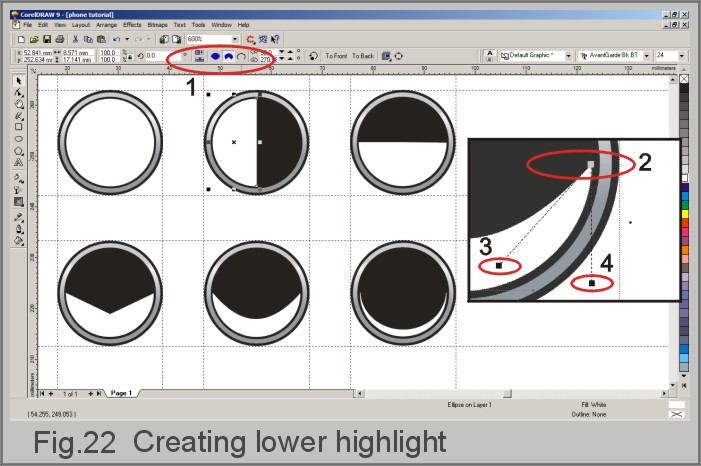
Task: Open the Fill tool flyout
Action: (18, 241)
